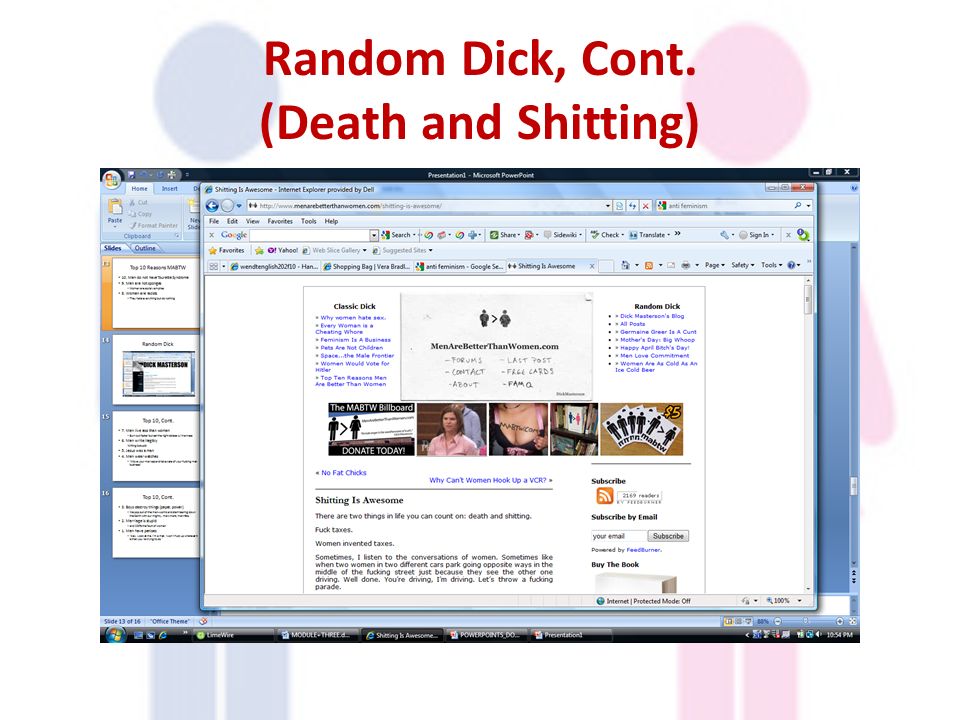Screen dimensions: 960x720
Task: Click the Internet Explorer back arrow button
Action: pyautogui.click(x=212, y=206)
